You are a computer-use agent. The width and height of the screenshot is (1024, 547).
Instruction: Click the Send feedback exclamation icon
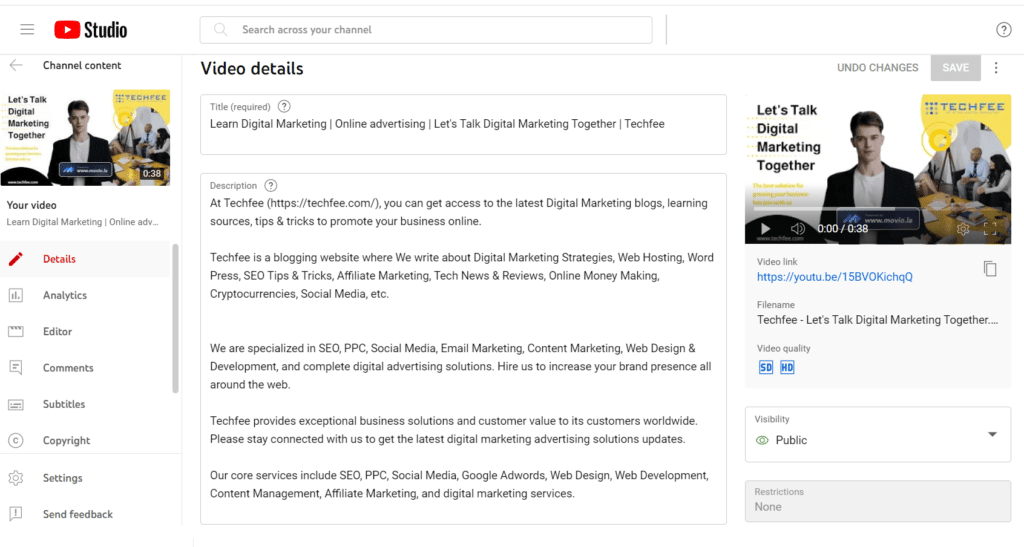[16, 514]
